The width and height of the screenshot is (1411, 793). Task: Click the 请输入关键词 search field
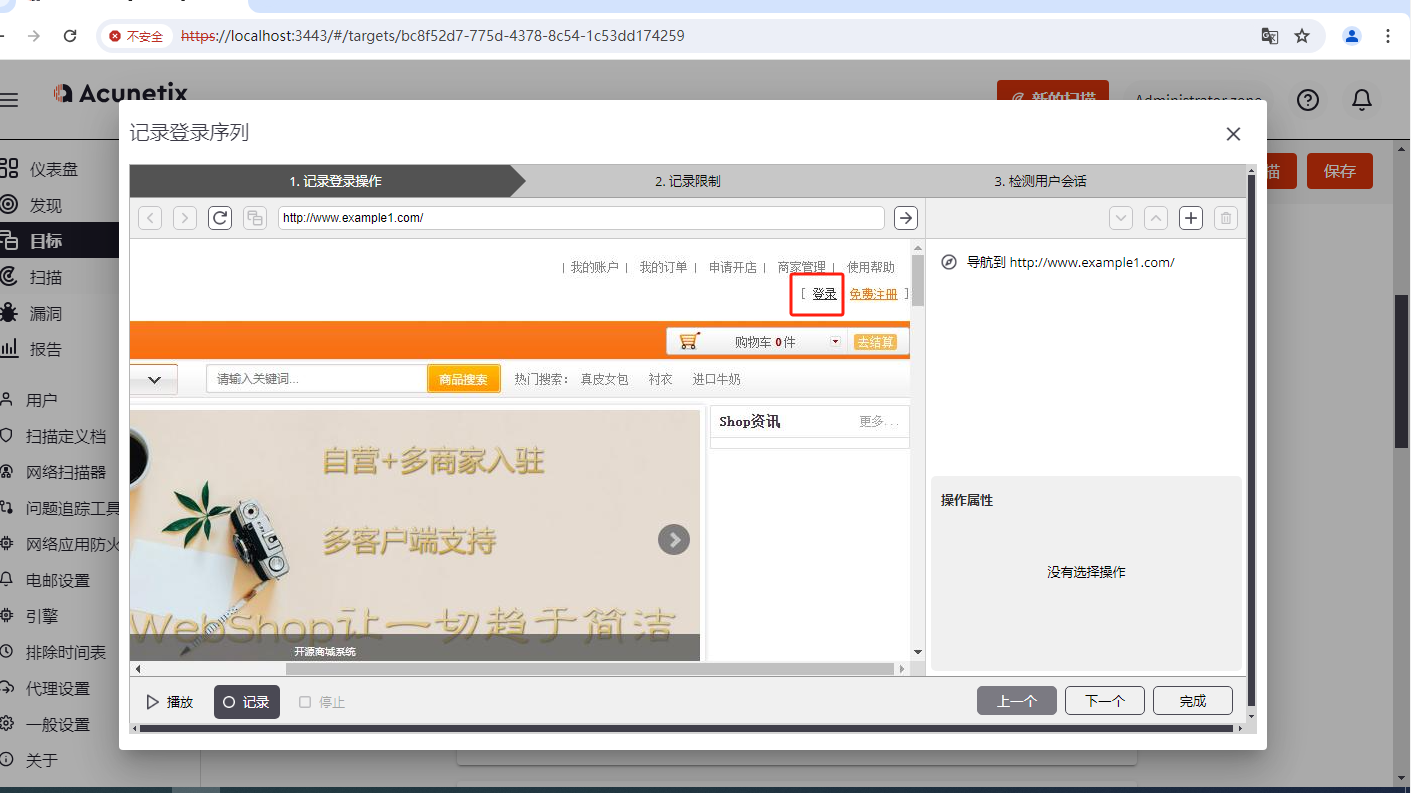317,379
